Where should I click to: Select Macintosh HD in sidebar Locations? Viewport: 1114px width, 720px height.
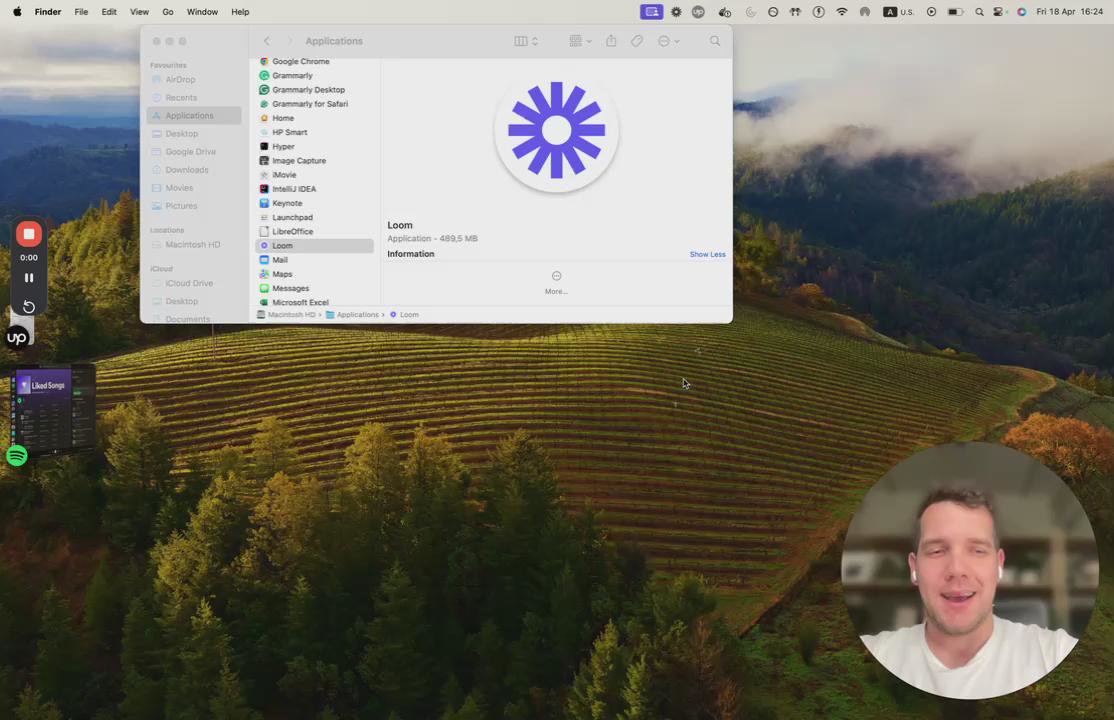click(194, 245)
